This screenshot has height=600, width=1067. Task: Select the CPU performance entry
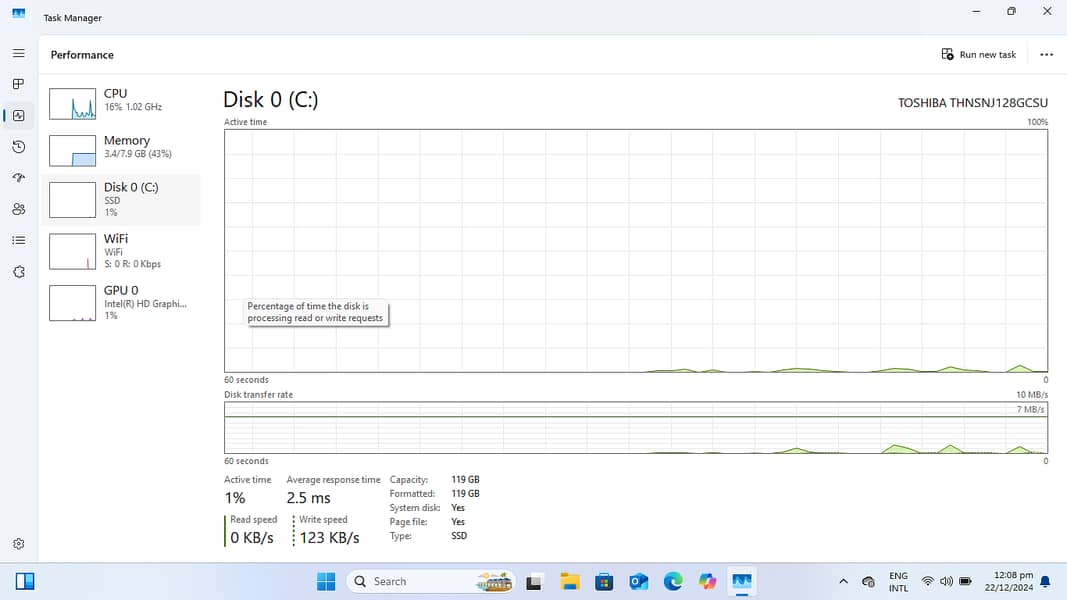121,103
